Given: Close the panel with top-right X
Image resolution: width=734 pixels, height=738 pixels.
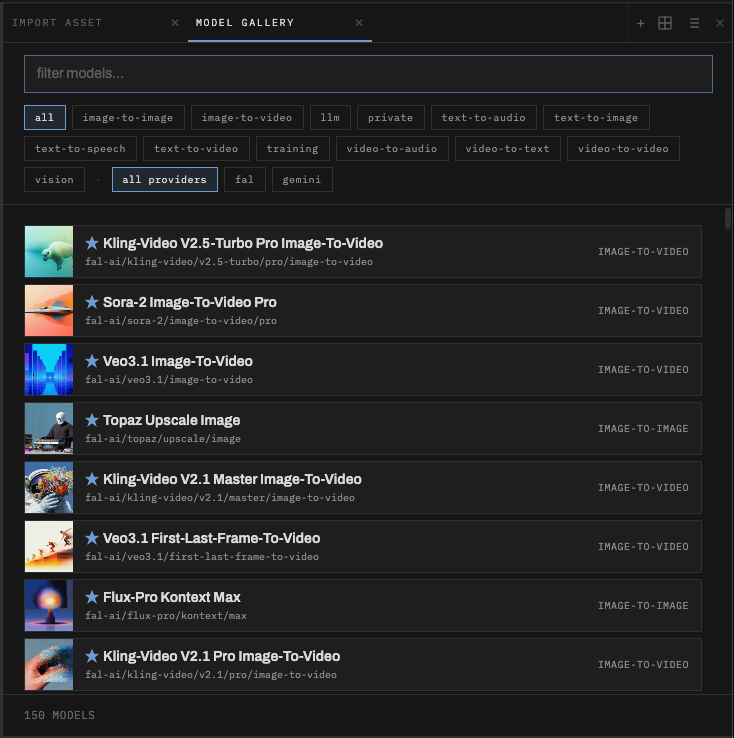Looking at the screenshot, I should 719,23.
